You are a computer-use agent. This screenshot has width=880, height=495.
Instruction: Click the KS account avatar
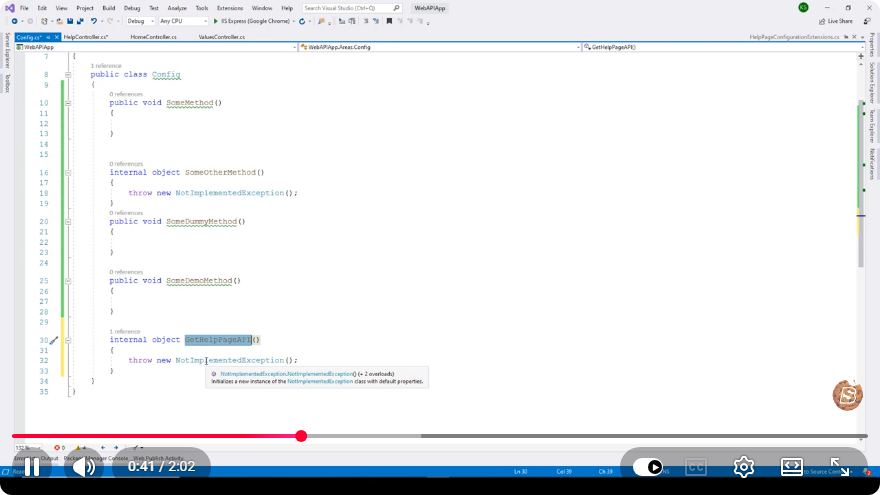pyautogui.click(x=803, y=7)
